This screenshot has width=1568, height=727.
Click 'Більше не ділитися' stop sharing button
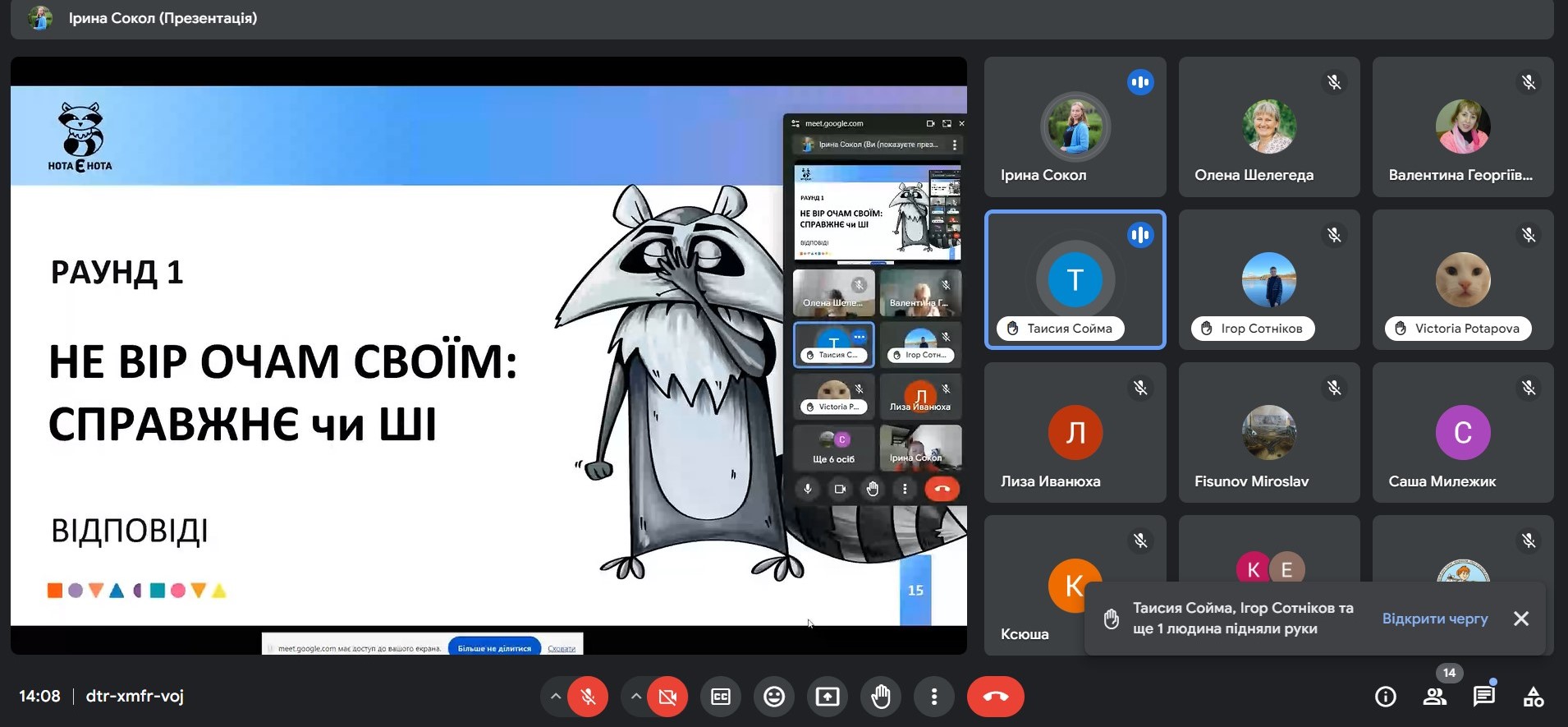coord(494,648)
